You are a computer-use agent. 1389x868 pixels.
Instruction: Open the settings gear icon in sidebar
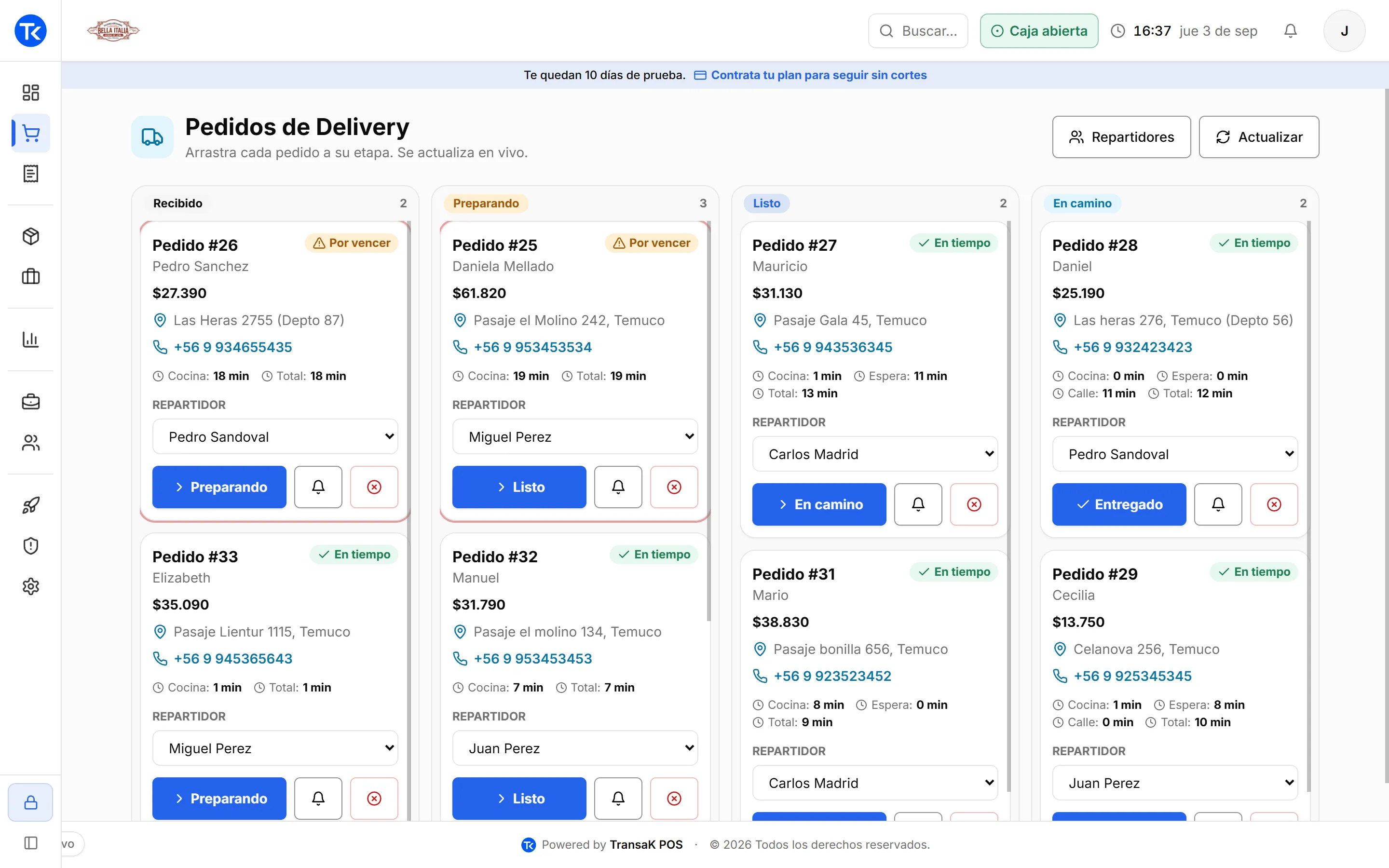(30, 586)
